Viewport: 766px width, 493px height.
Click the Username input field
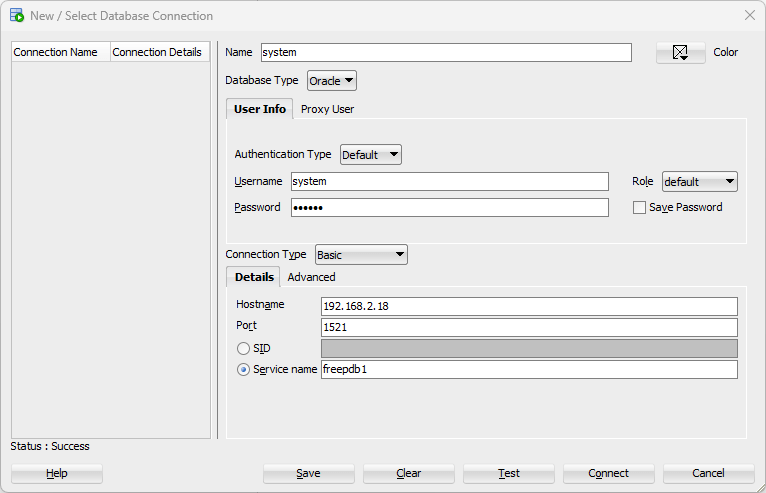[x=450, y=181]
